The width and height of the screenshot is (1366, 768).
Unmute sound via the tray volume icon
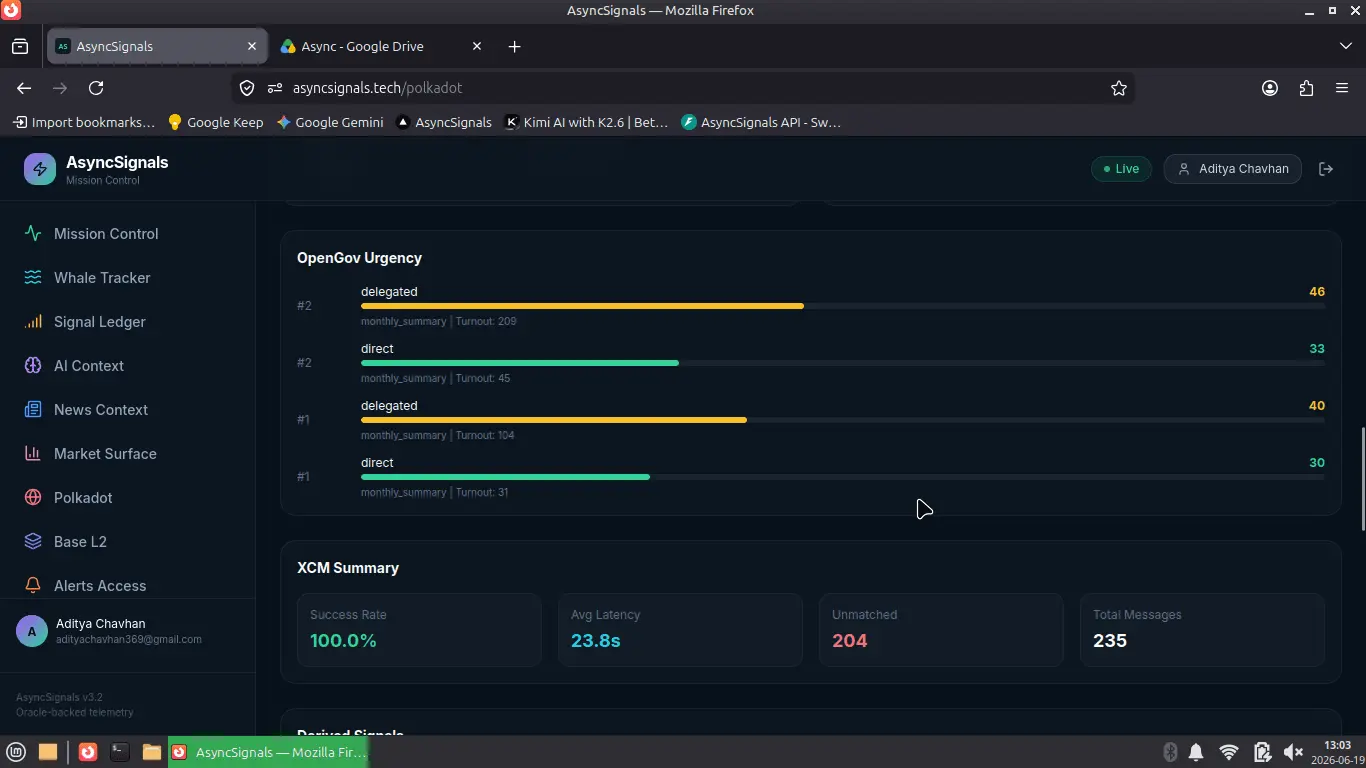point(1293,752)
